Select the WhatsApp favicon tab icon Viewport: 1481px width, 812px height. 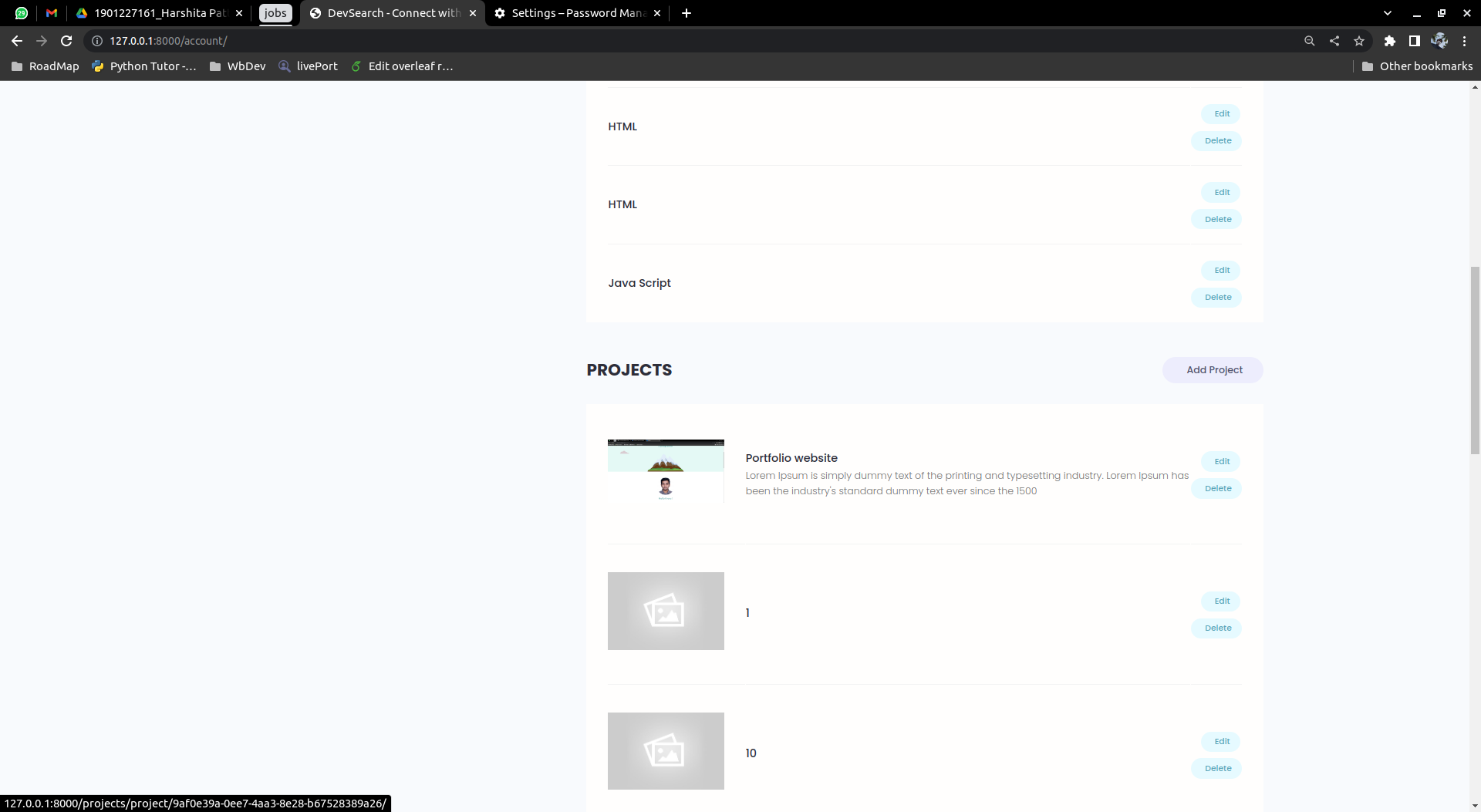coord(21,12)
